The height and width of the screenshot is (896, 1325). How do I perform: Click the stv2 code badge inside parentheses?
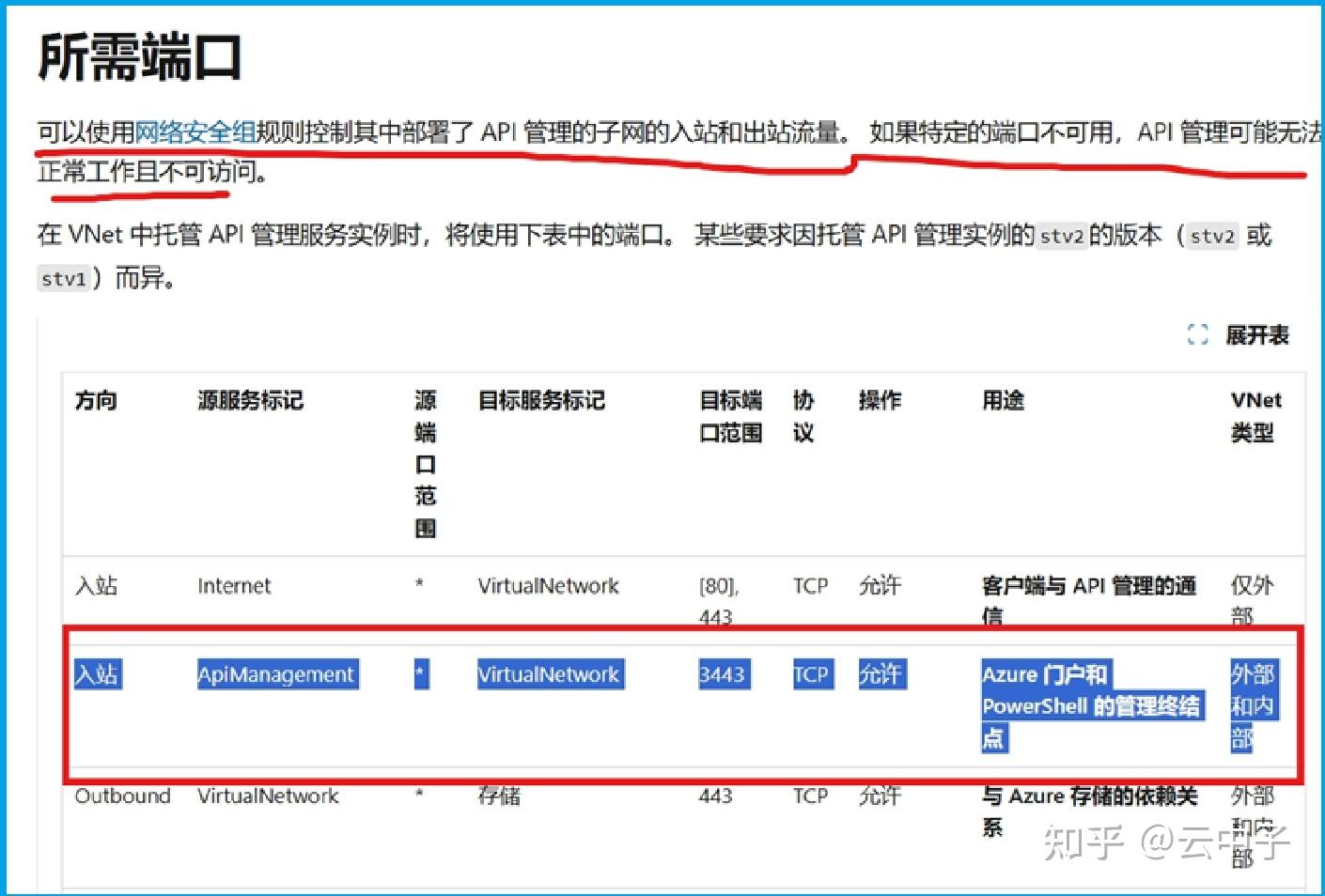coord(1211,238)
